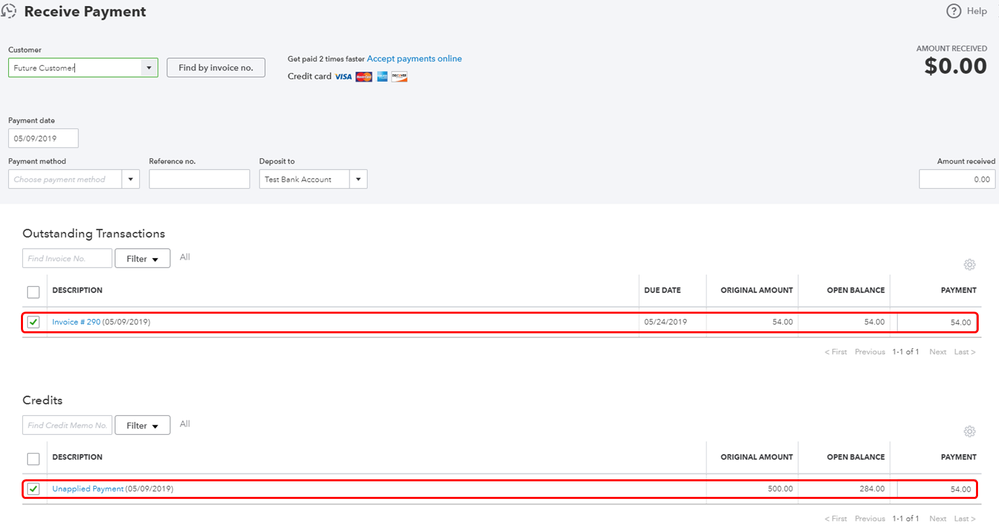
Task: Click the American Express card logo
Action: 382,77
